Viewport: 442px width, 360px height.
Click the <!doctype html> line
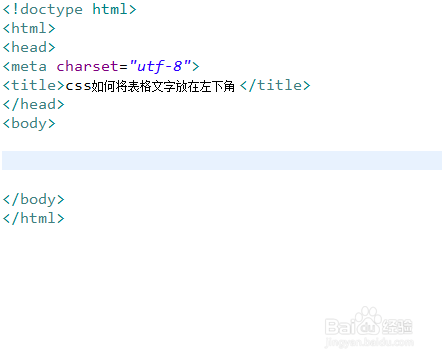pyautogui.click(x=69, y=9)
